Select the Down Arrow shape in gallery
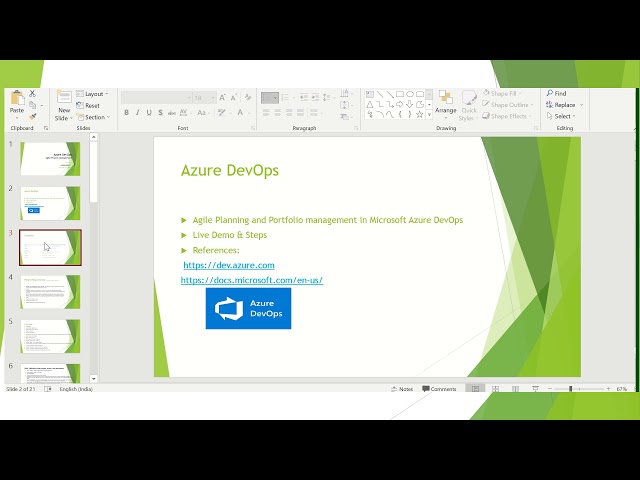 tap(410, 104)
